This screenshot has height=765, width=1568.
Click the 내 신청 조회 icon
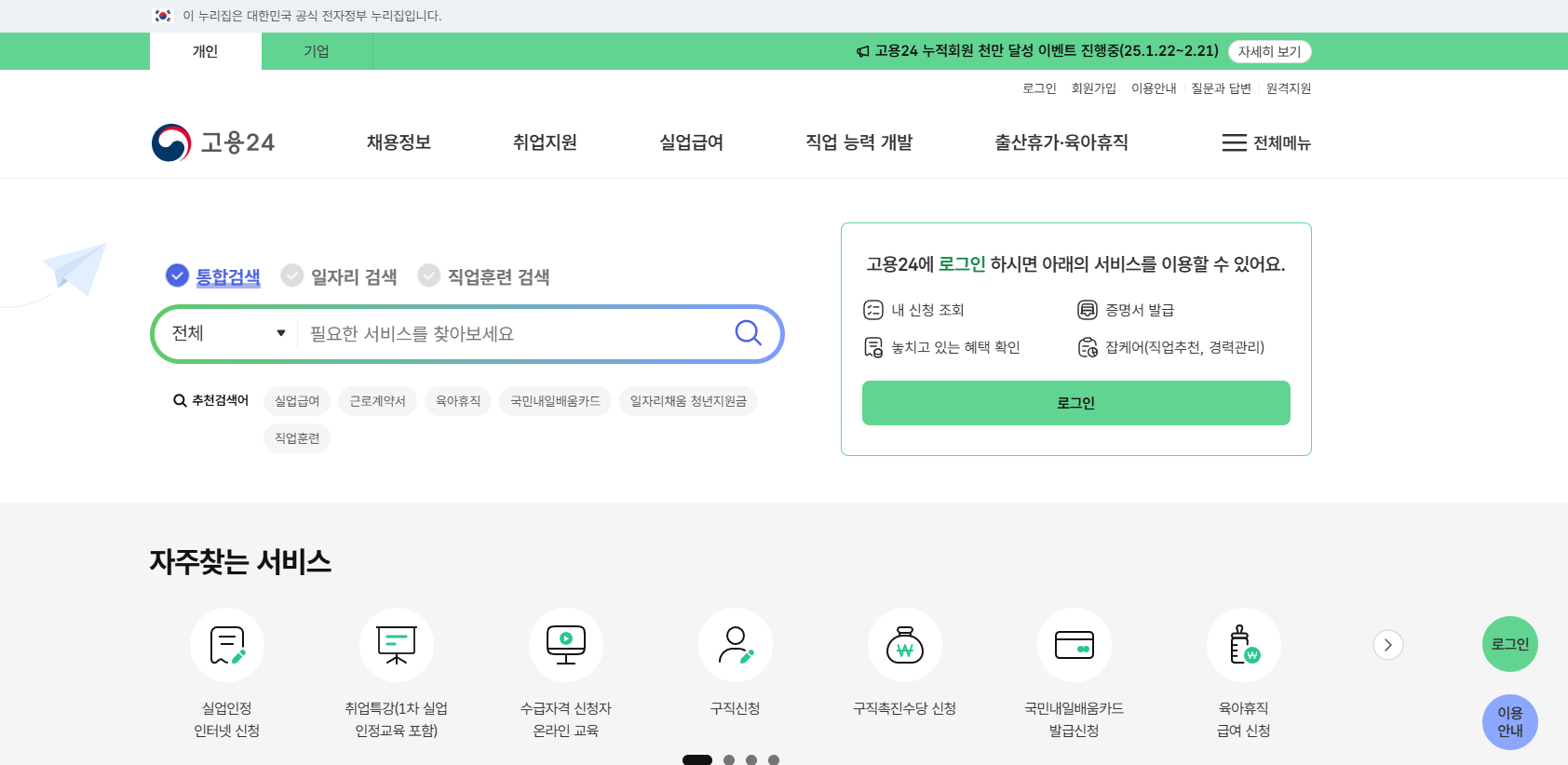tap(872, 310)
